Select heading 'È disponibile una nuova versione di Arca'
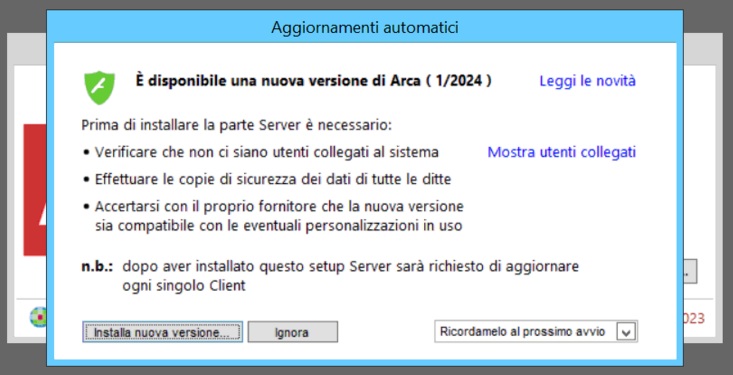733x375 pixels. 313,81
